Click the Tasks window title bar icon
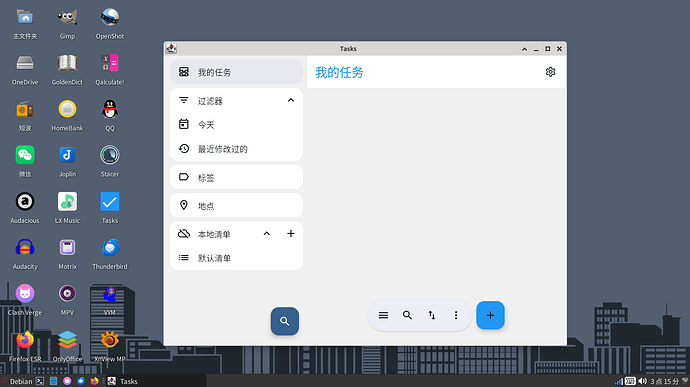The width and height of the screenshot is (690, 387). pyautogui.click(x=171, y=48)
